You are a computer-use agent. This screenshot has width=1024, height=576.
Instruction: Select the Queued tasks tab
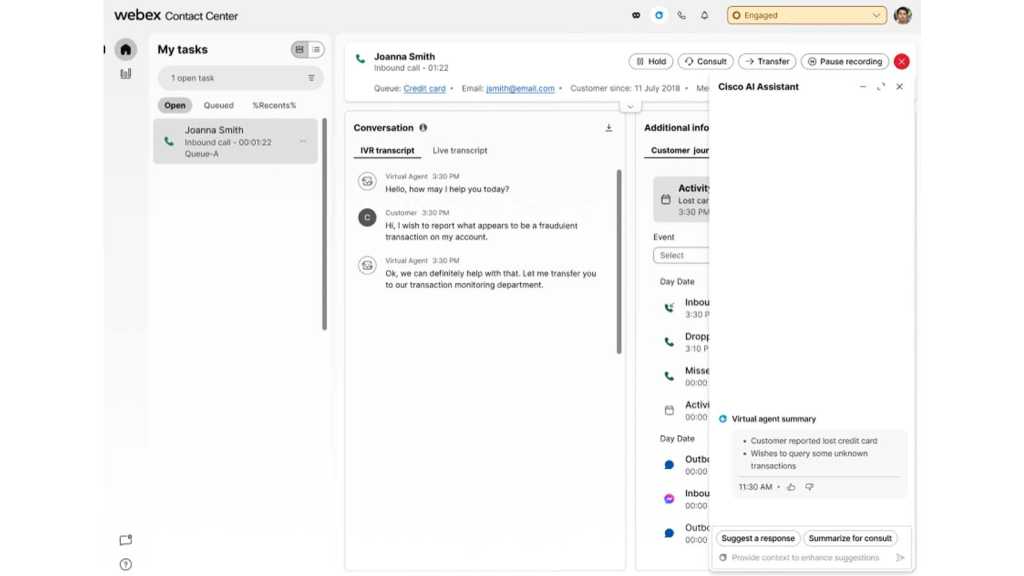(x=218, y=105)
